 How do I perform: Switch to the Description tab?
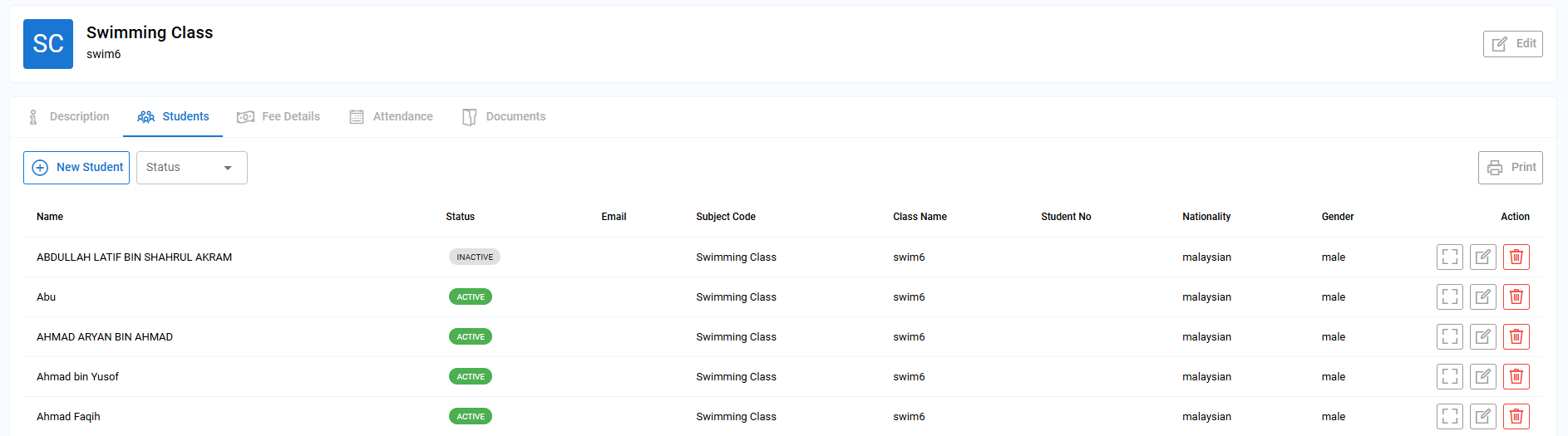[68, 117]
